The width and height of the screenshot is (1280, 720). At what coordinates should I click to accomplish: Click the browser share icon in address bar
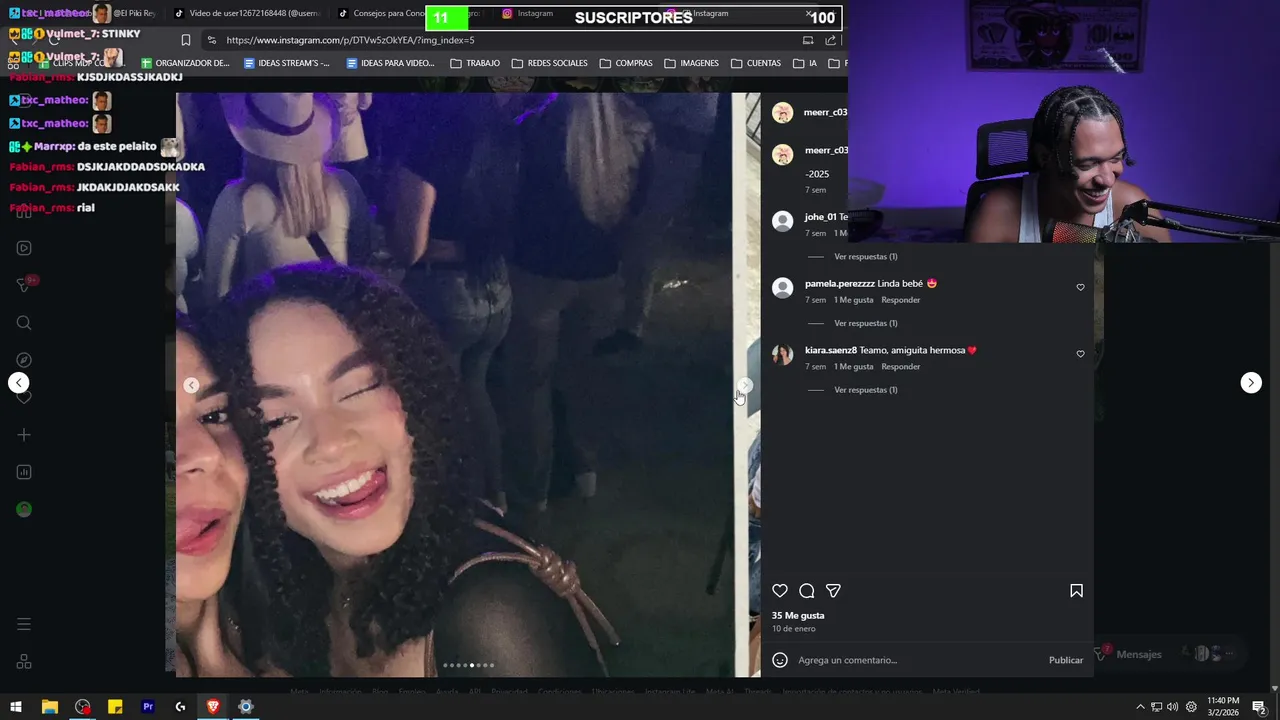830,40
